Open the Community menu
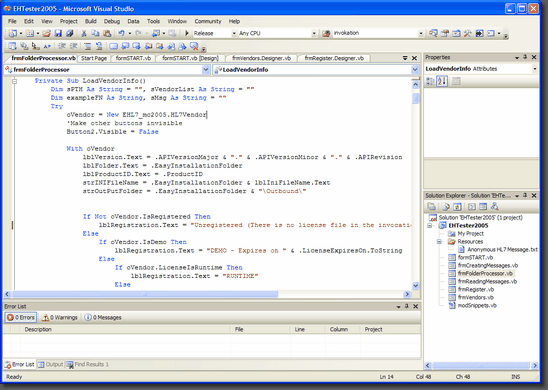The height and width of the screenshot is (390, 548). tap(208, 21)
